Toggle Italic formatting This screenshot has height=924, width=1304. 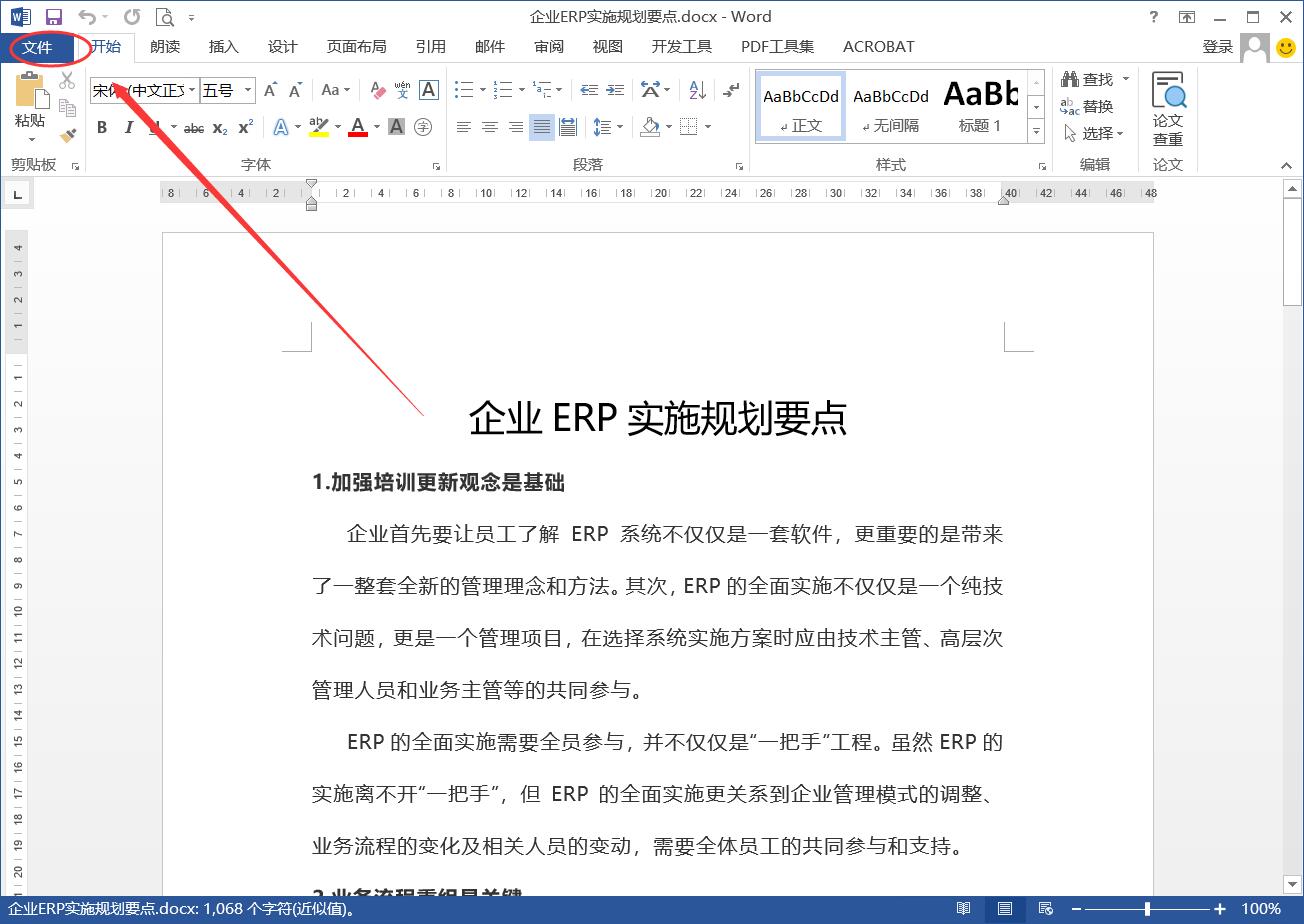tap(128, 127)
